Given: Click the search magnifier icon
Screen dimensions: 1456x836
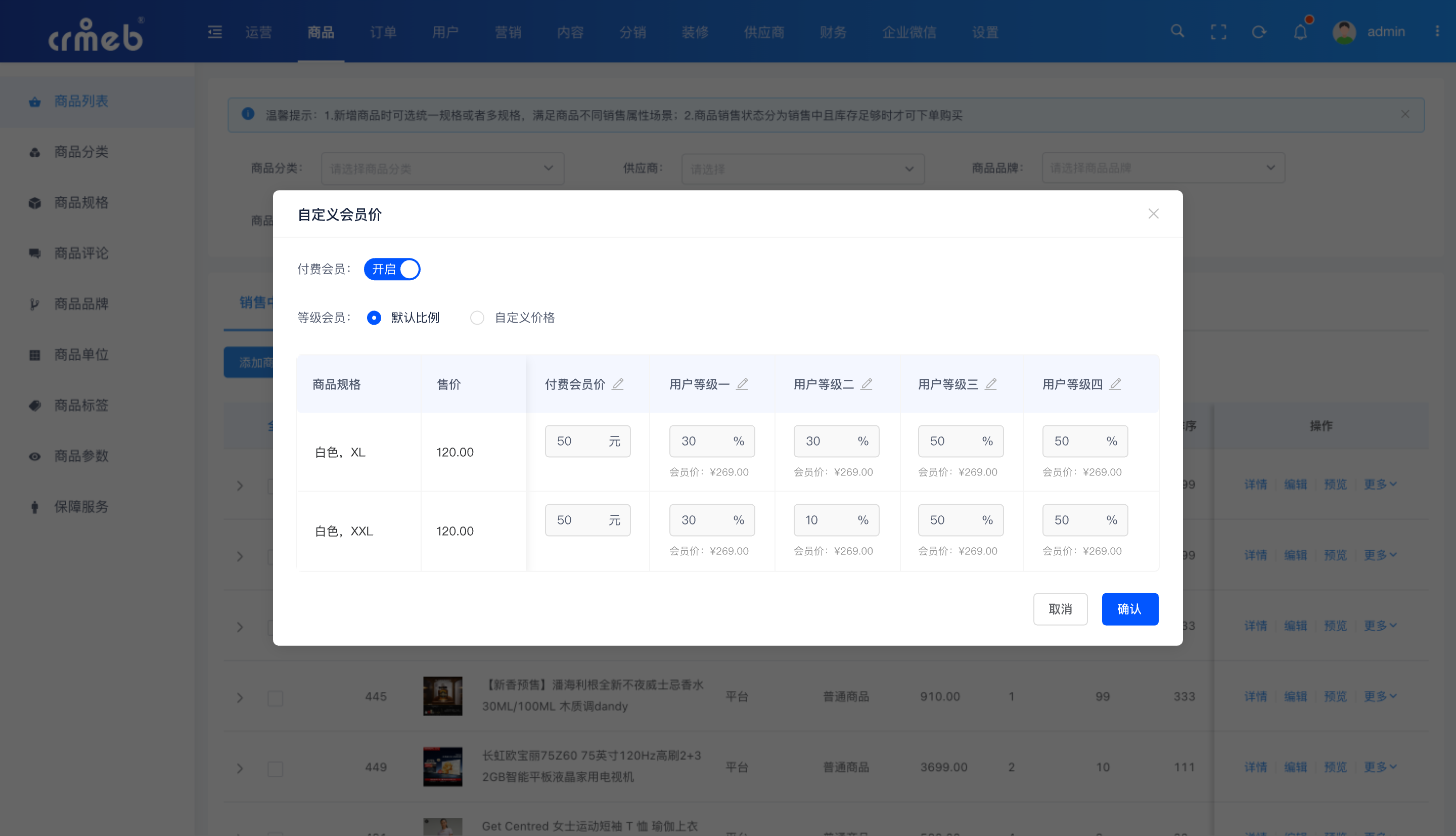Looking at the screenshot, I should click(1177, 31).
